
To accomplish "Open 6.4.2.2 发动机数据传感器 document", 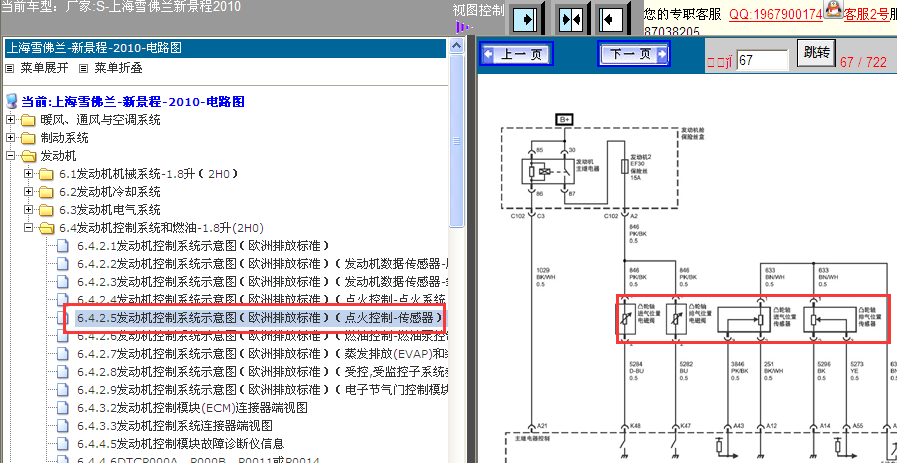I will click(x=261, y=263).
